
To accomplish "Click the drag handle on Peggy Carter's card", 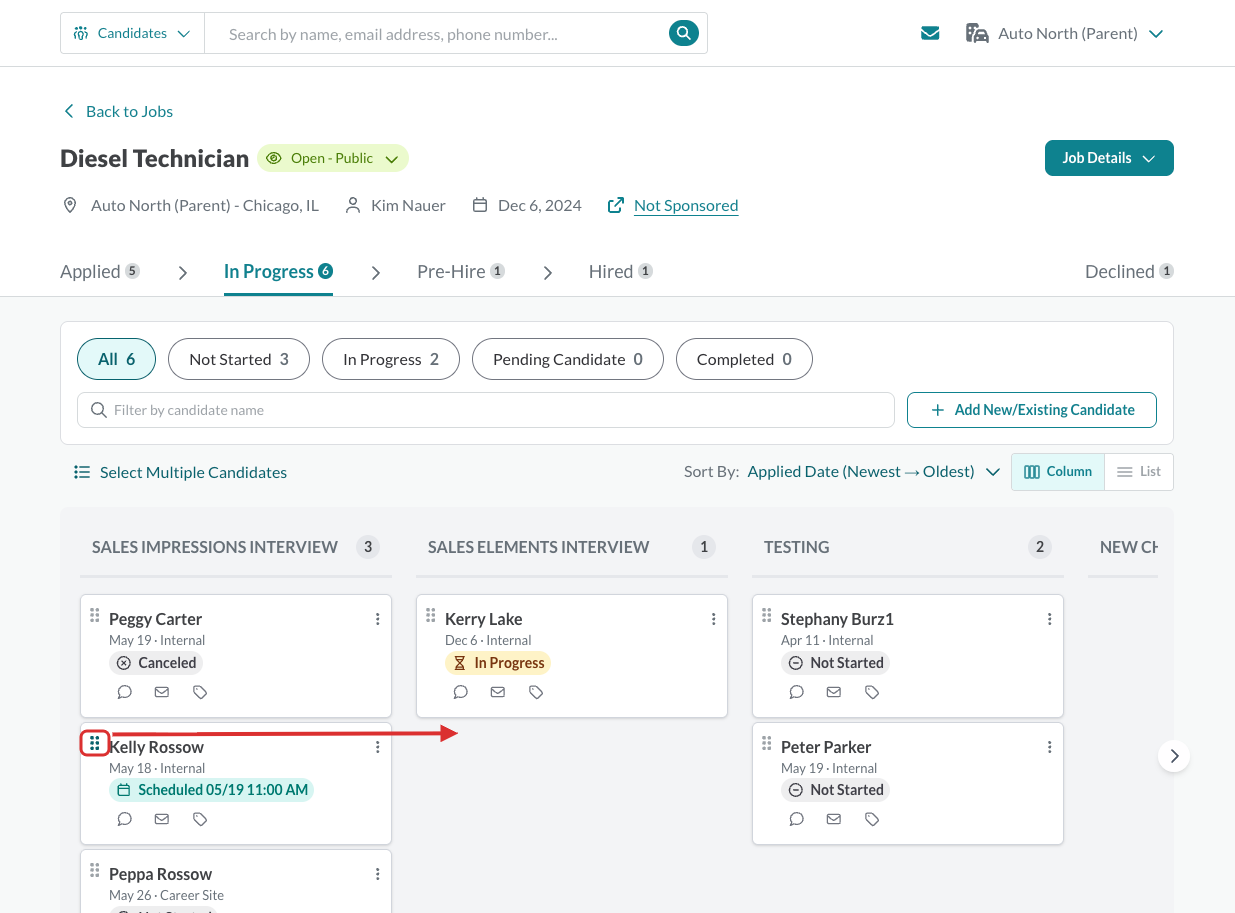I will [x=95, y=615].
